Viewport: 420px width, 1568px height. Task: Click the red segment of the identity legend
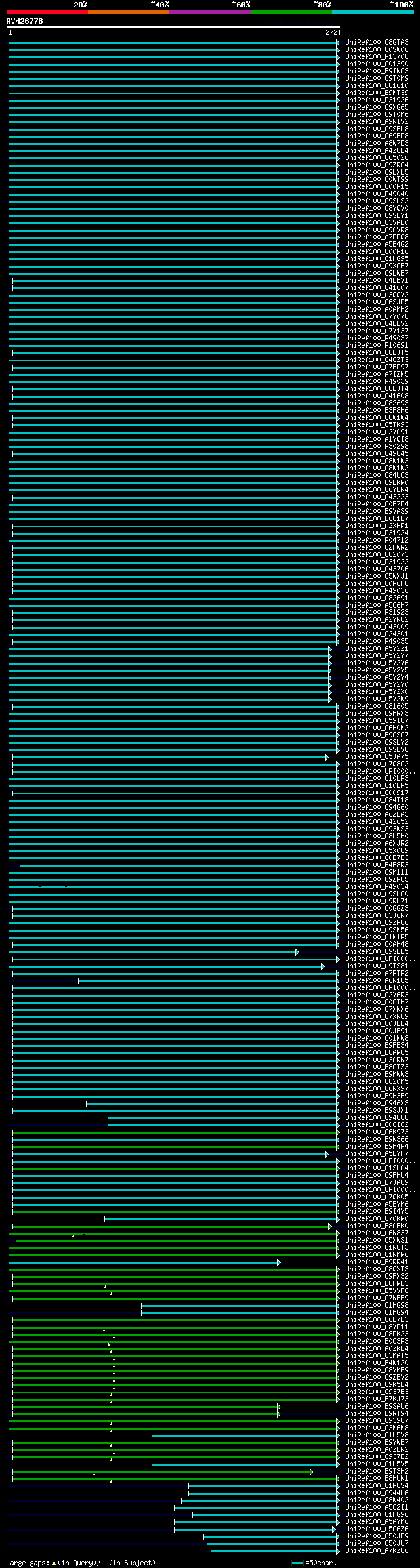47,12
